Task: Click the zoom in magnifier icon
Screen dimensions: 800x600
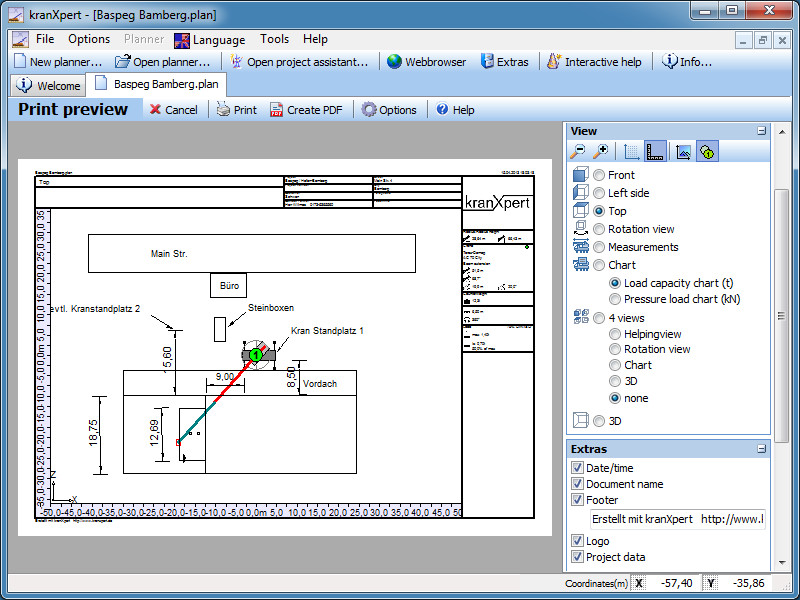Action: [x=601, y=152]
